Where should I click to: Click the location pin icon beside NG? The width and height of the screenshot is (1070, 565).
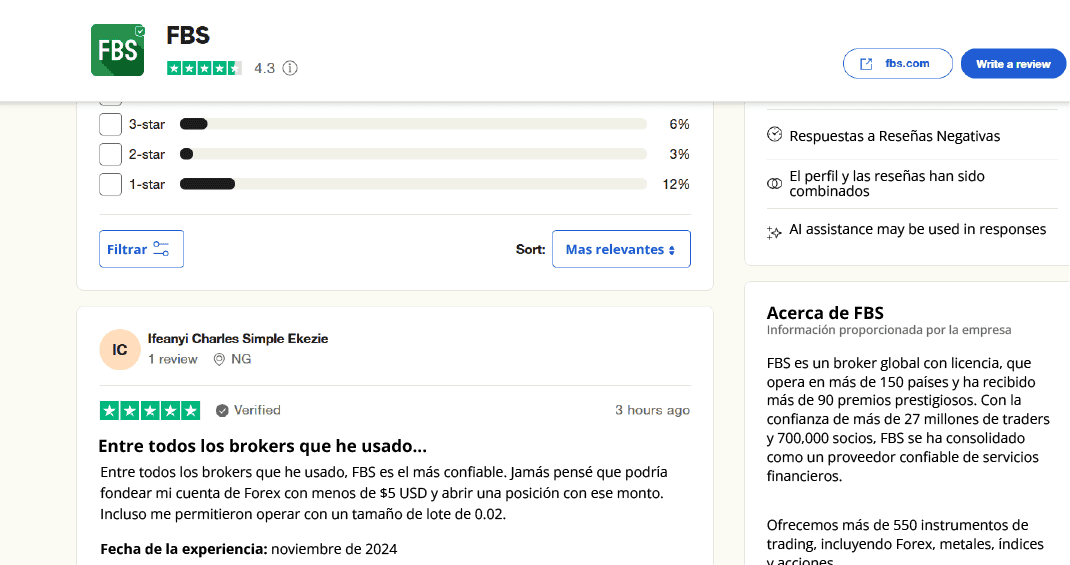pyautogui.click(x=219, y=359)
